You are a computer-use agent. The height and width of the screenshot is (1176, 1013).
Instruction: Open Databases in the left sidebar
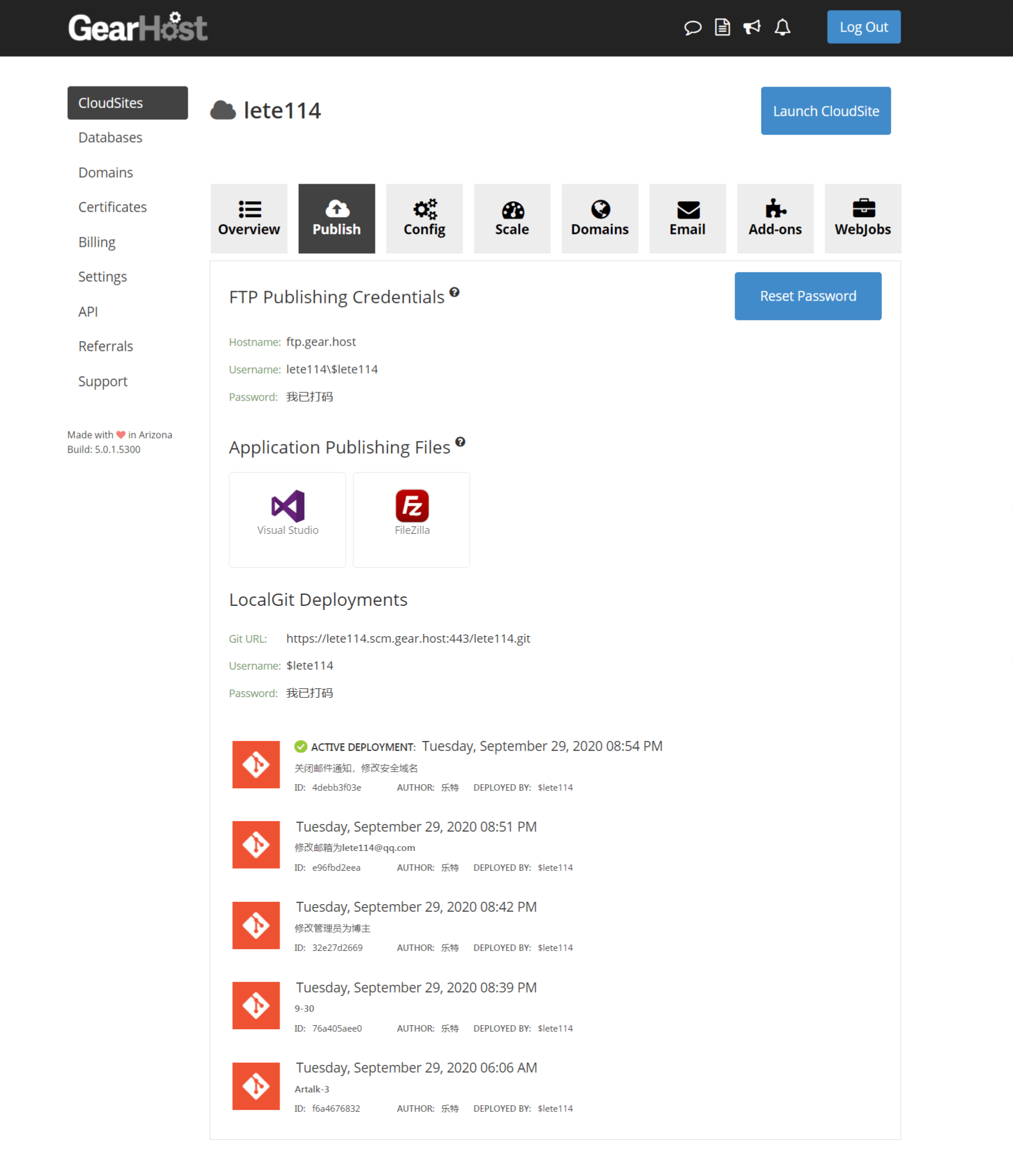coord(111,137)
